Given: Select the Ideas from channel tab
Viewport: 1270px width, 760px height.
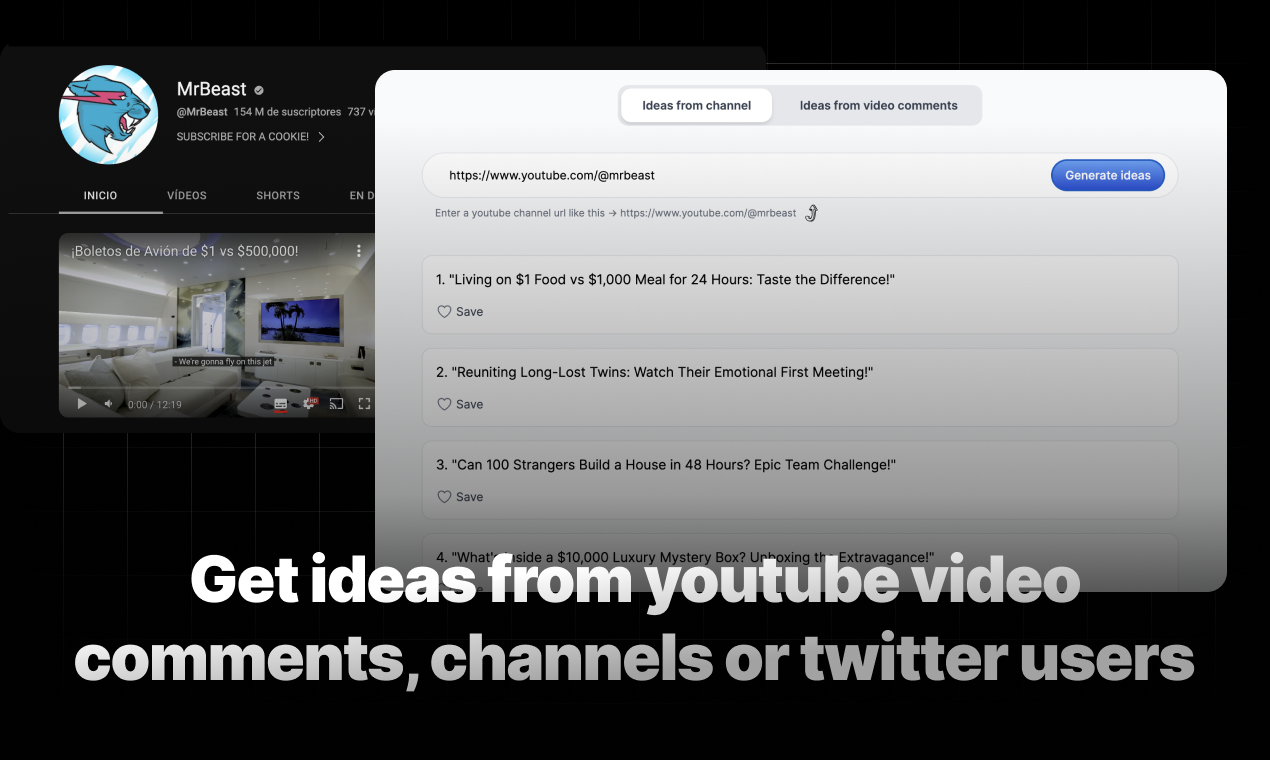Looking at the screenshot, I should click(696, 105).
